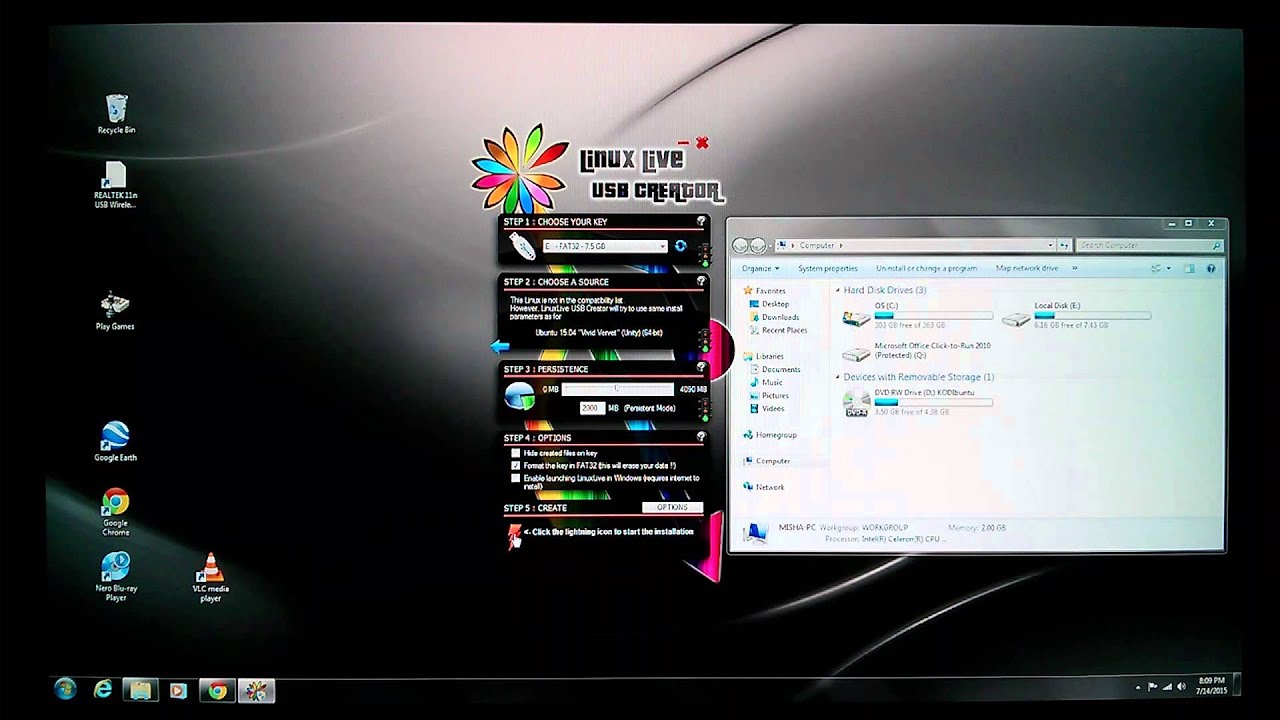1280x720 pixels.
Task: Select the Recycle Bin desktop icon
Action: [116, 114]
